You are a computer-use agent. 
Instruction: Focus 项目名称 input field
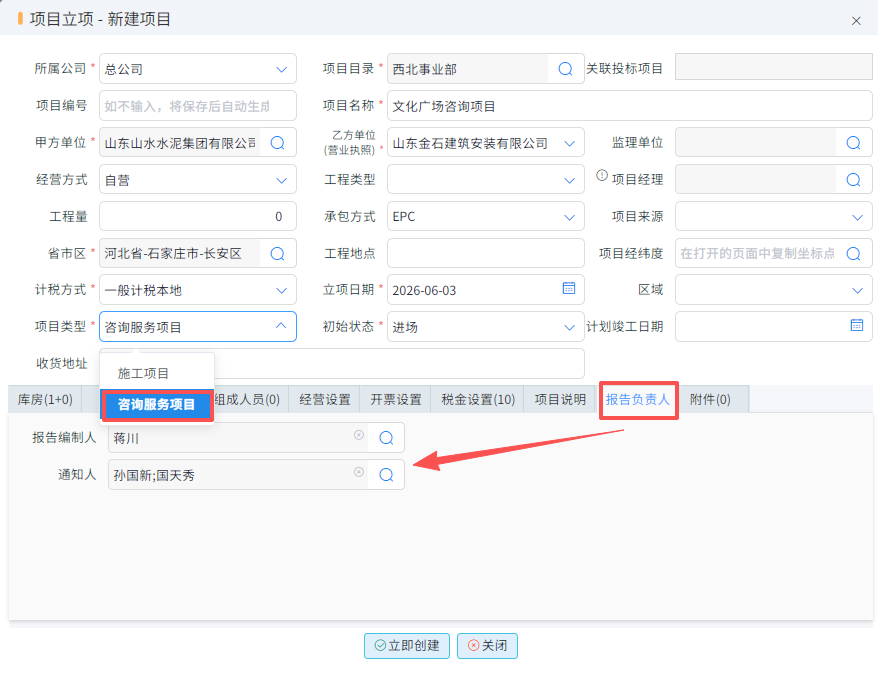629,106
